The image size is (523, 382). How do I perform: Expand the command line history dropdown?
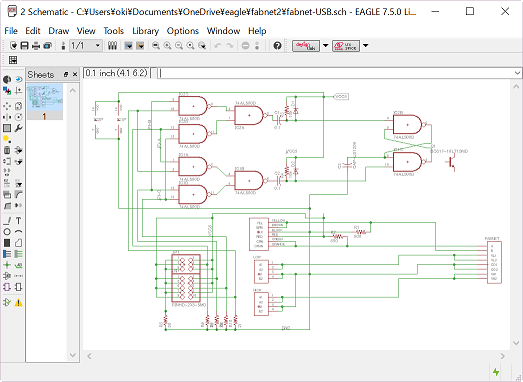[517, 73]
